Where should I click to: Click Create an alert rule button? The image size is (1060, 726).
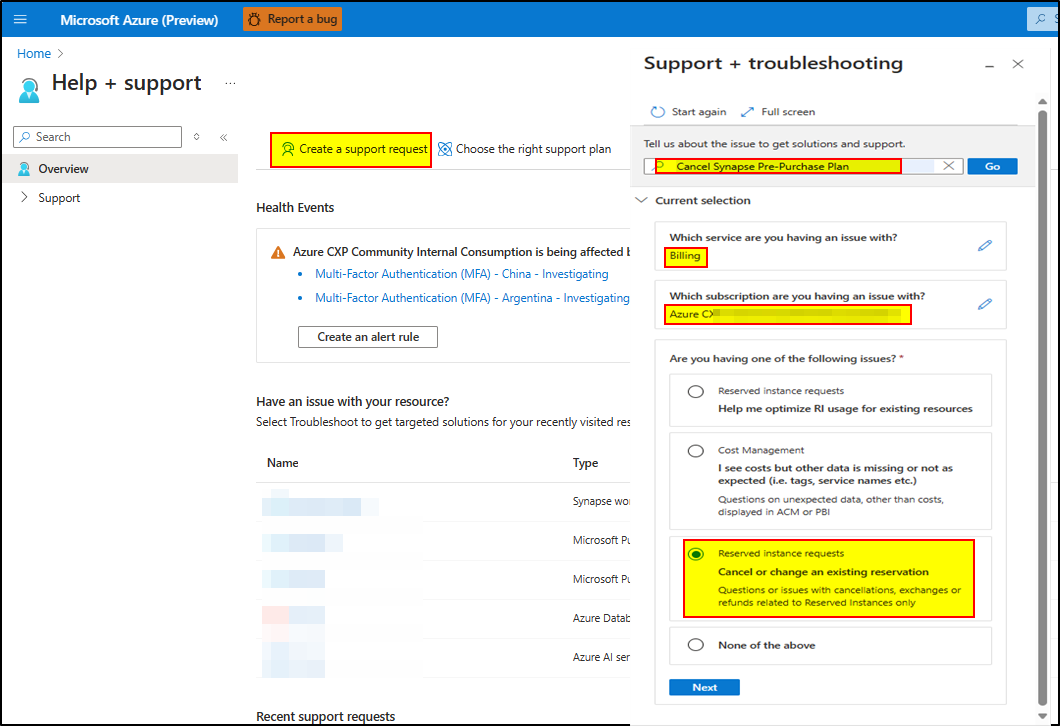point(368,337)
